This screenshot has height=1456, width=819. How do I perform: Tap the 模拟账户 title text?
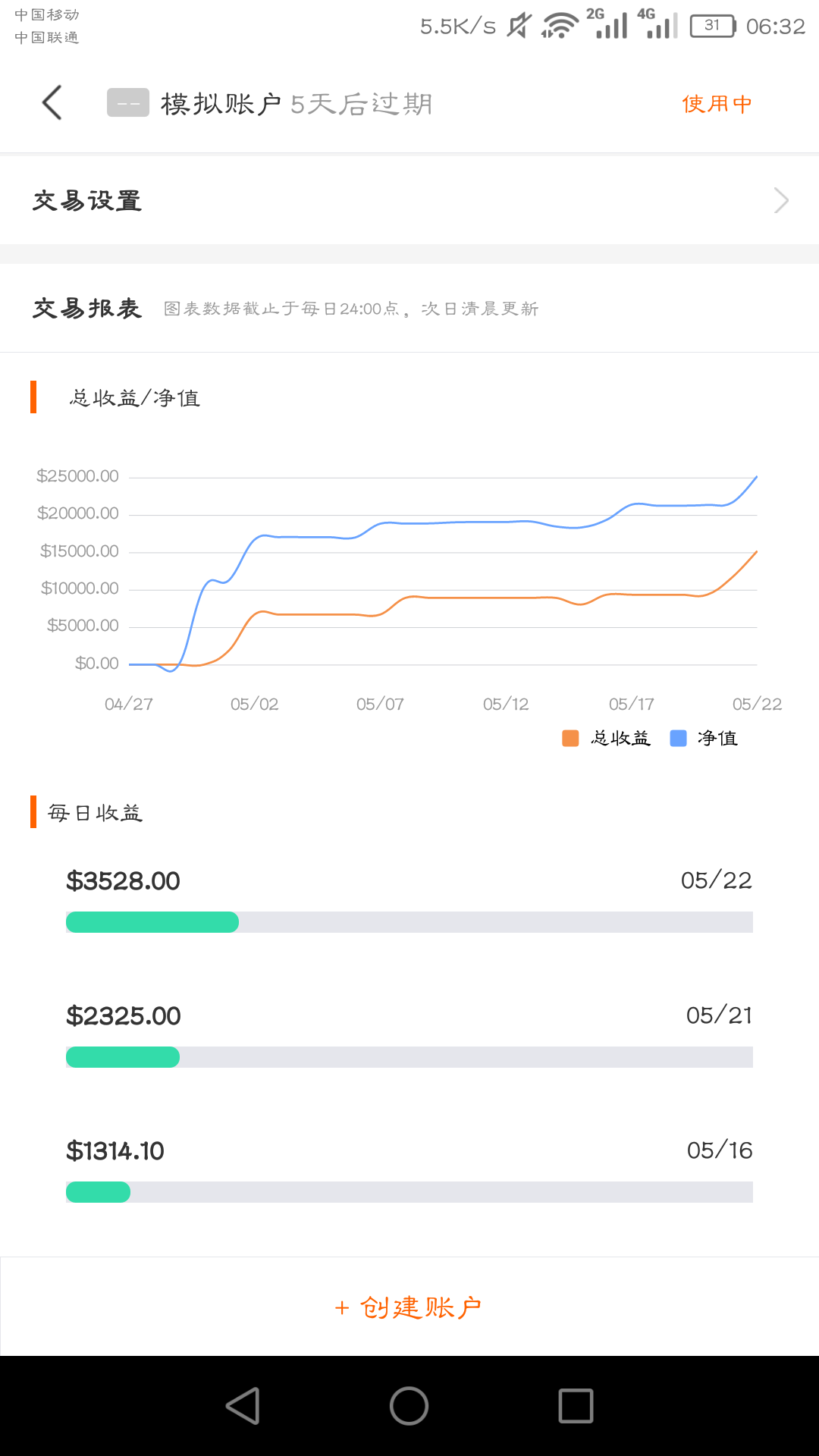tap(221, 104)
